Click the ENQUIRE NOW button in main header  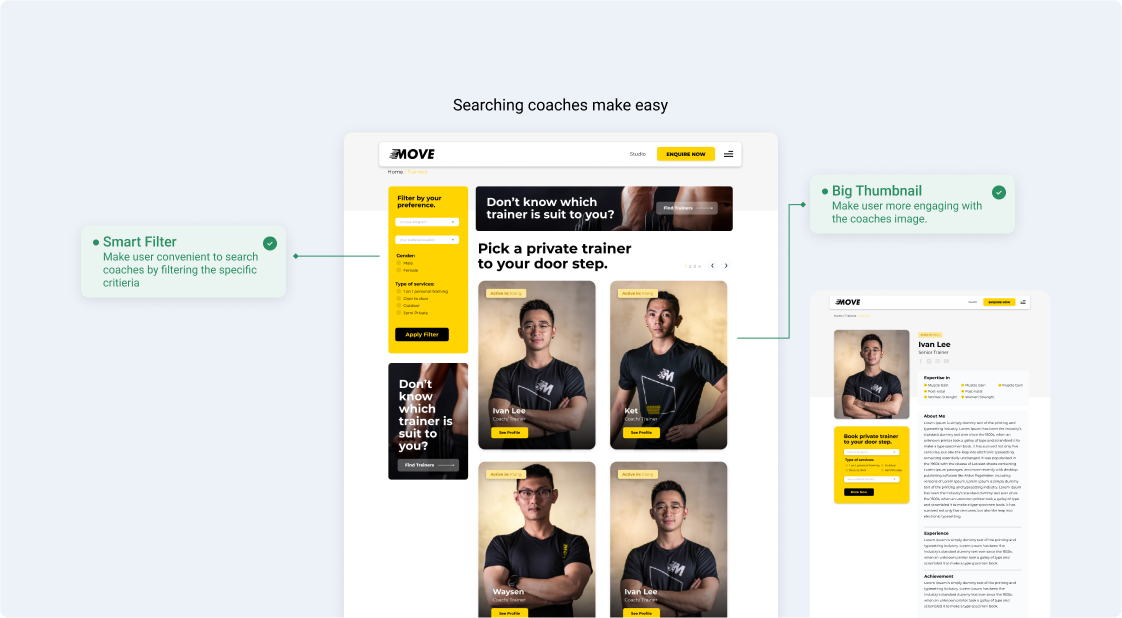[x=686, y=154]
